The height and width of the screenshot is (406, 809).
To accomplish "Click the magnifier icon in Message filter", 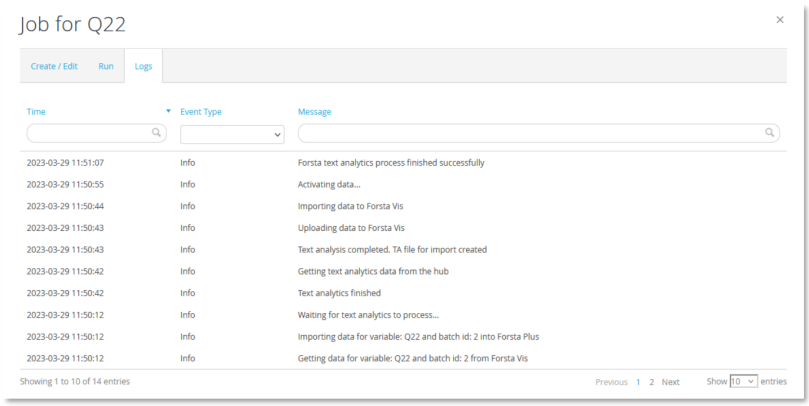I will 770,133.
